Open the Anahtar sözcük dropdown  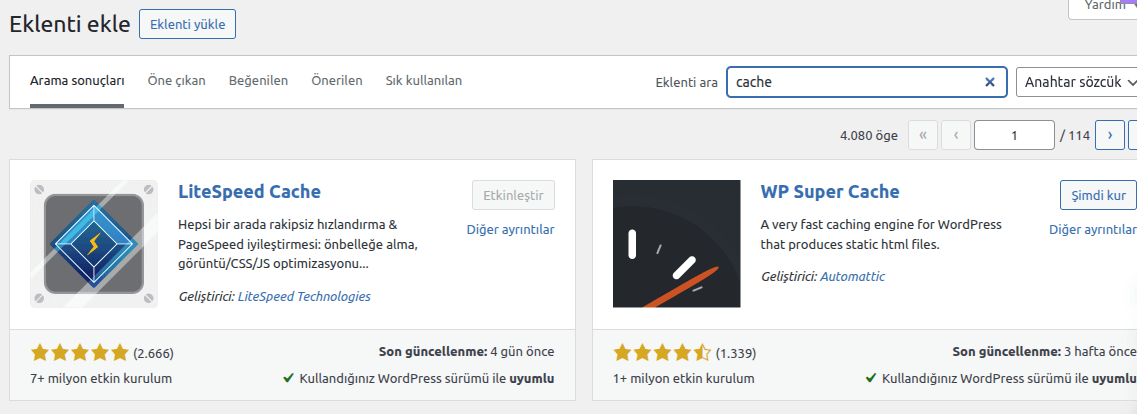[1076, 82]
